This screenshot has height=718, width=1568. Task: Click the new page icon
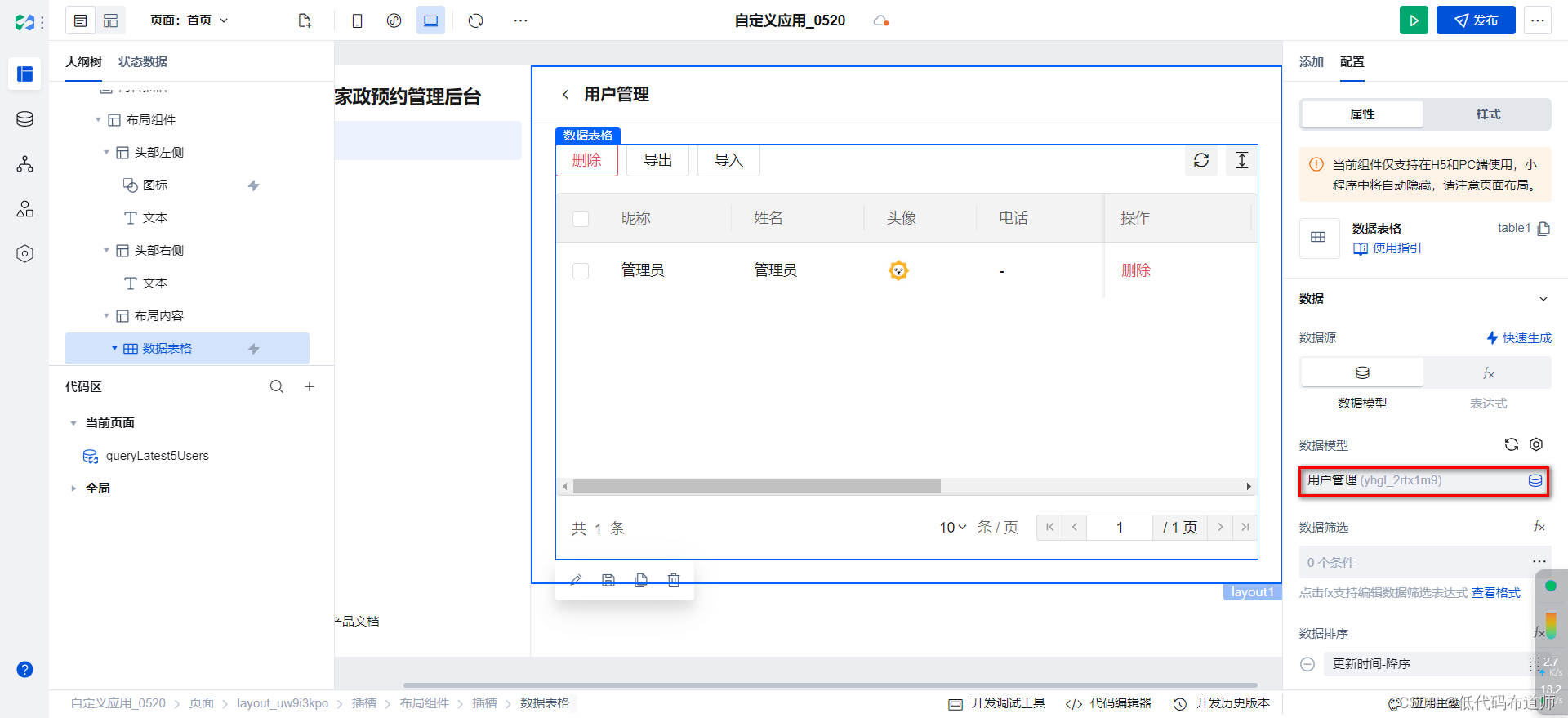point(305,20)
